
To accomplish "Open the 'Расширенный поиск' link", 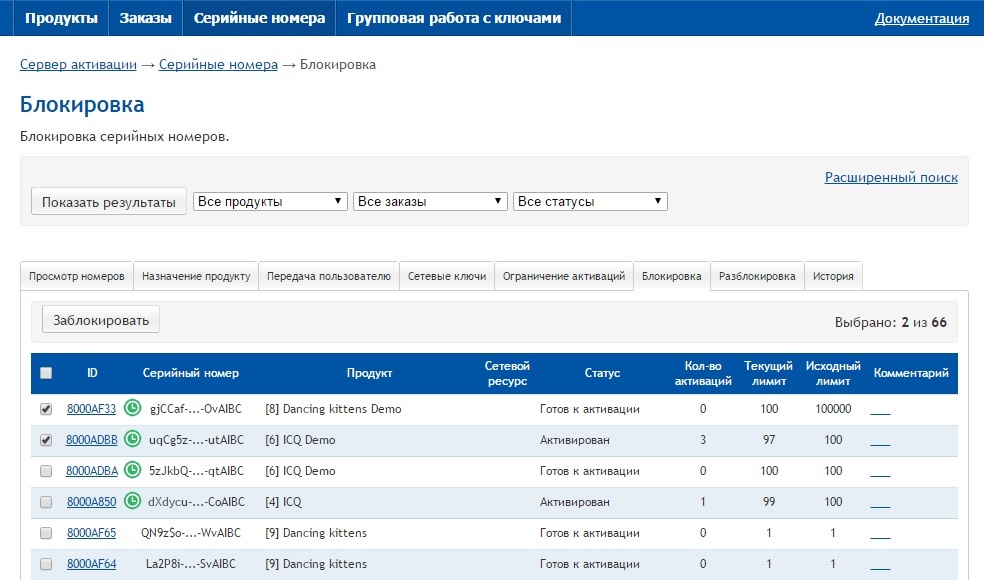I will pos(890,177).
